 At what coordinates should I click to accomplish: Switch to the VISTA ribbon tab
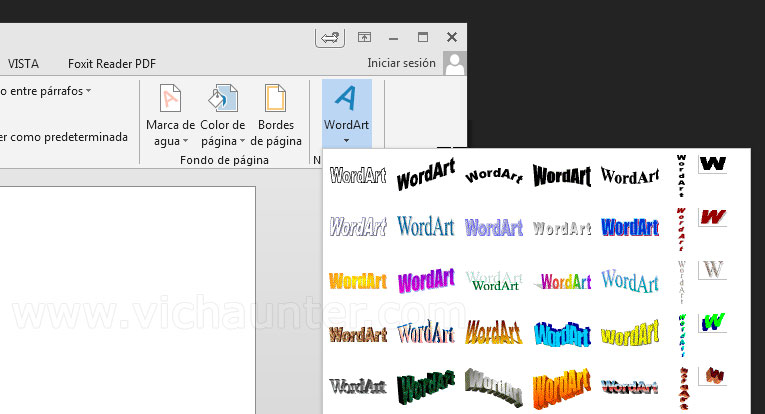tap(23, 64)
